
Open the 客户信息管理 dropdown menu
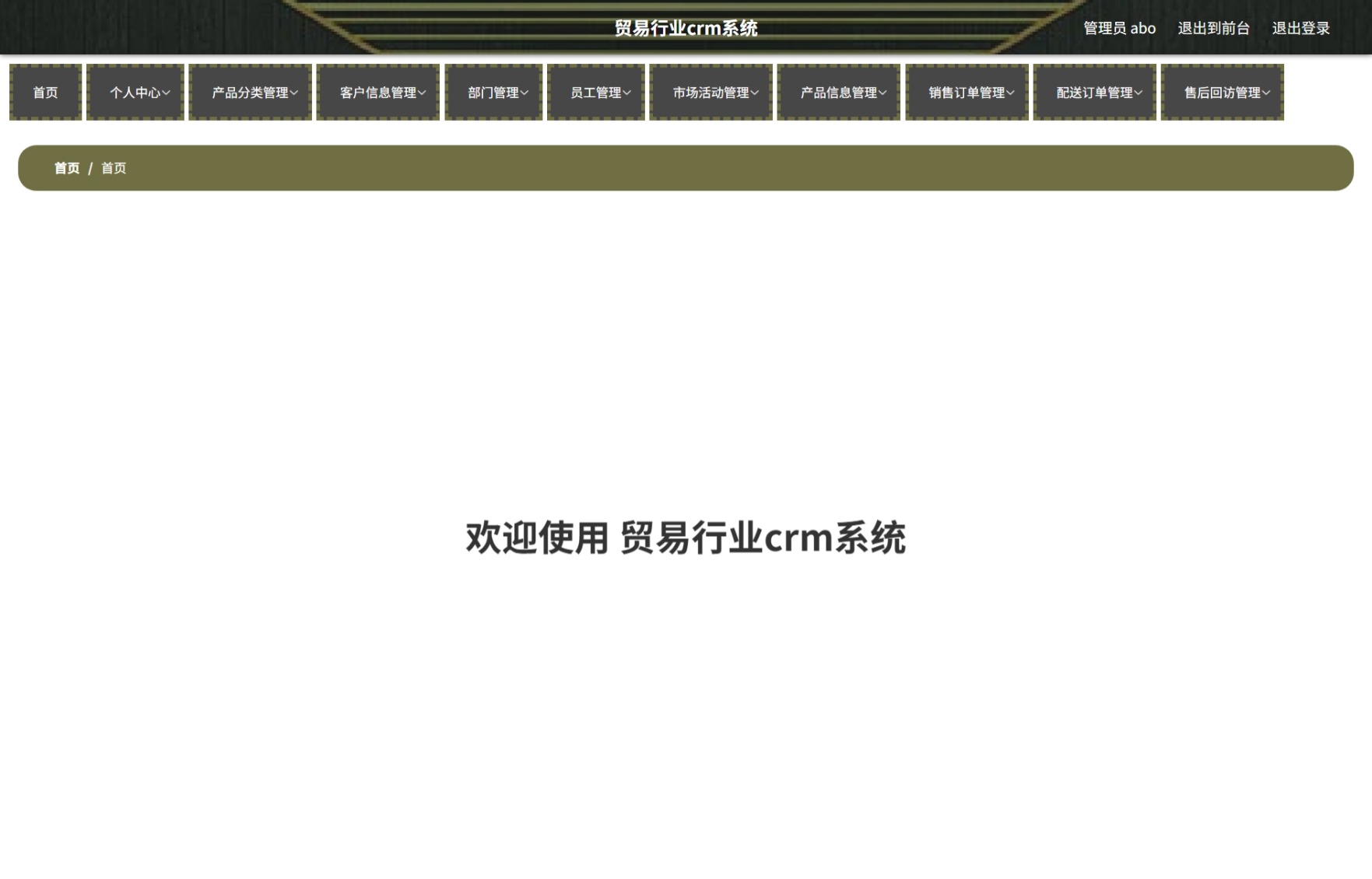pyautogui.click(x=378, y=93)
